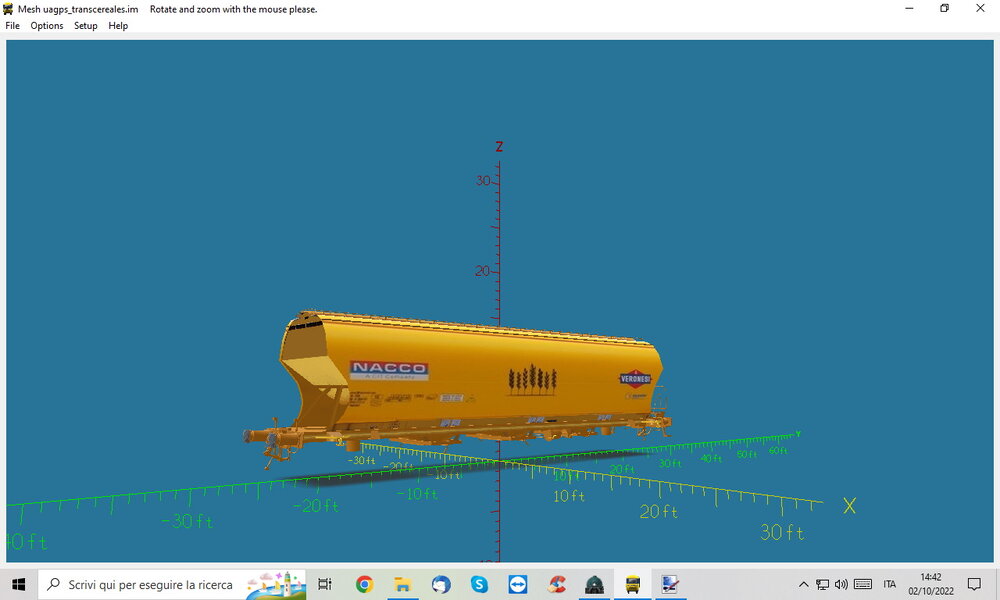Click the NACCO logo on the wagon
This screenshot has width=1000, height=600.
(389, 370)
